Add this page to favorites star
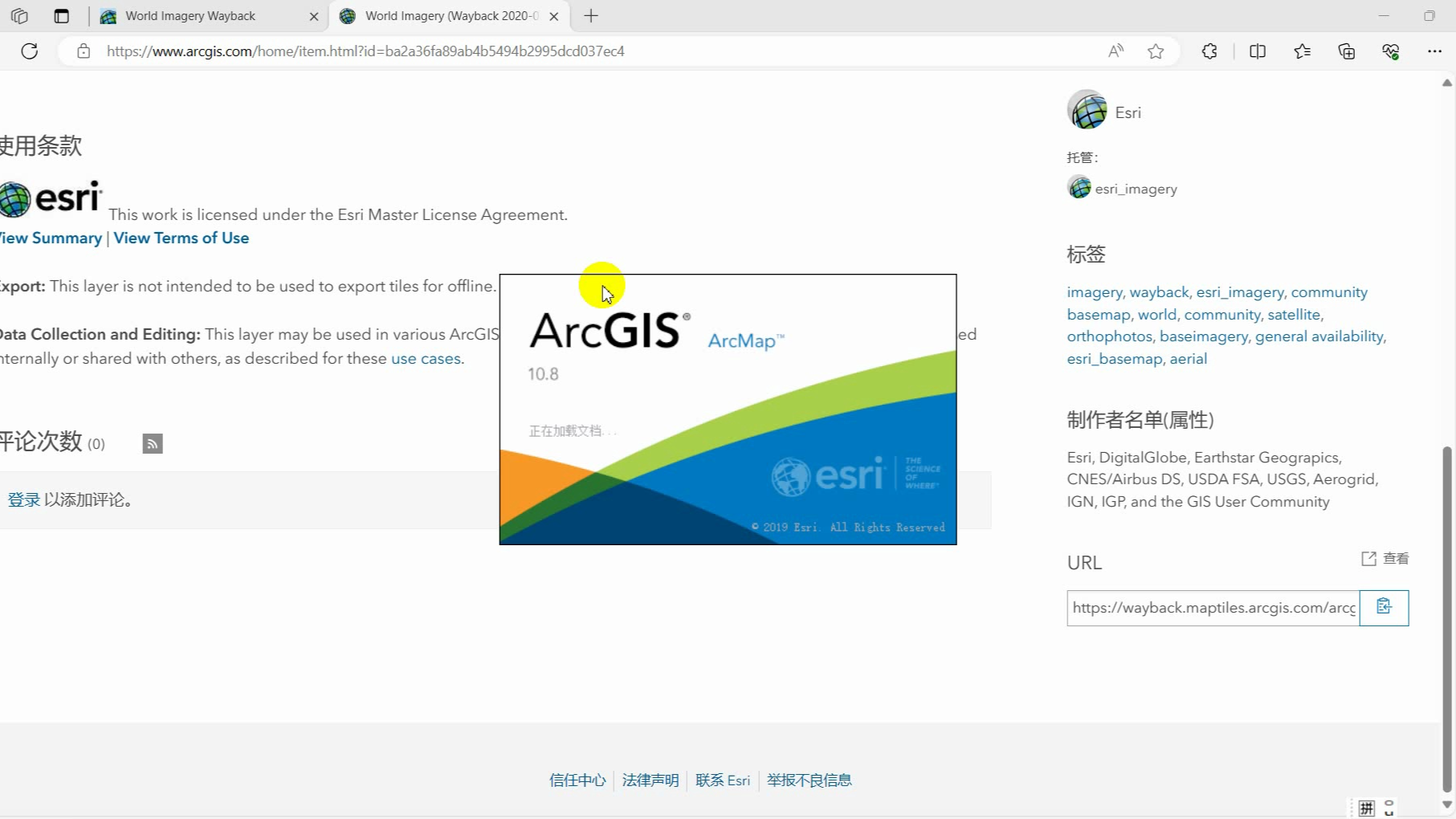 click(x=1156, y=51)
